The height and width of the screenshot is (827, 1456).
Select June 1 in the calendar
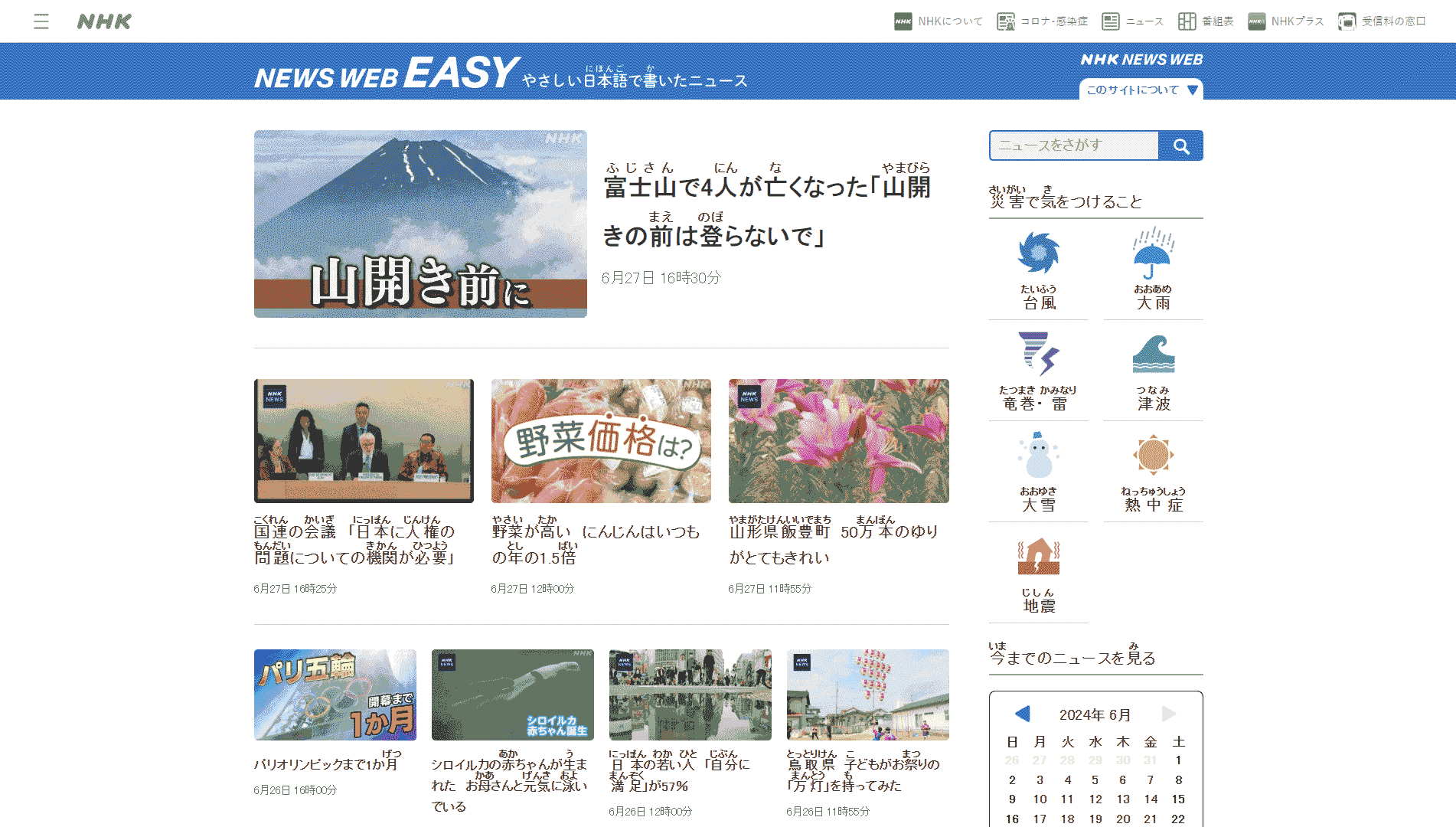pyautogui.click(x=1178, y=760)
